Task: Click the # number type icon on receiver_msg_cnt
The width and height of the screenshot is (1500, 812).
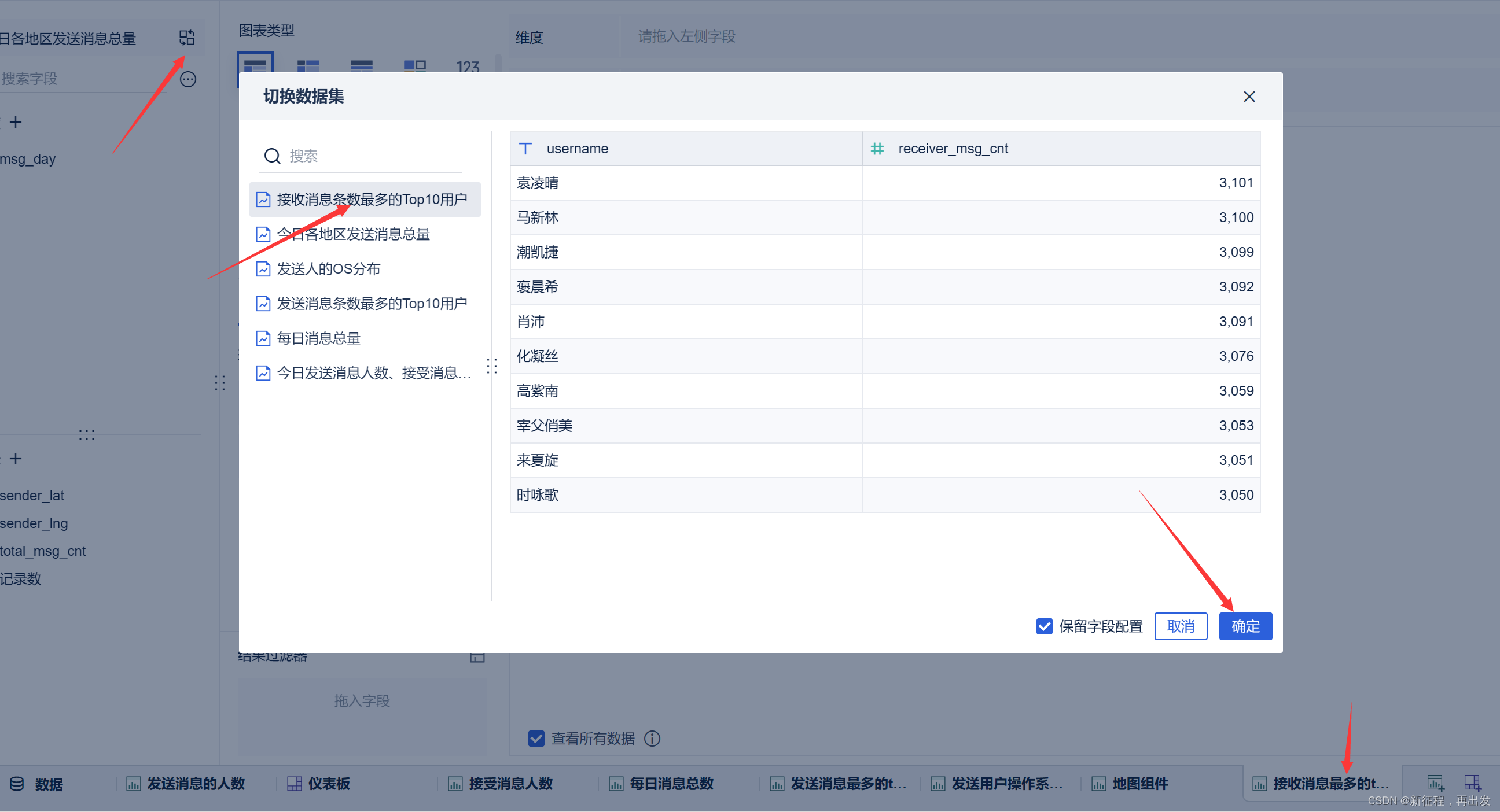Action: (877, 149)
